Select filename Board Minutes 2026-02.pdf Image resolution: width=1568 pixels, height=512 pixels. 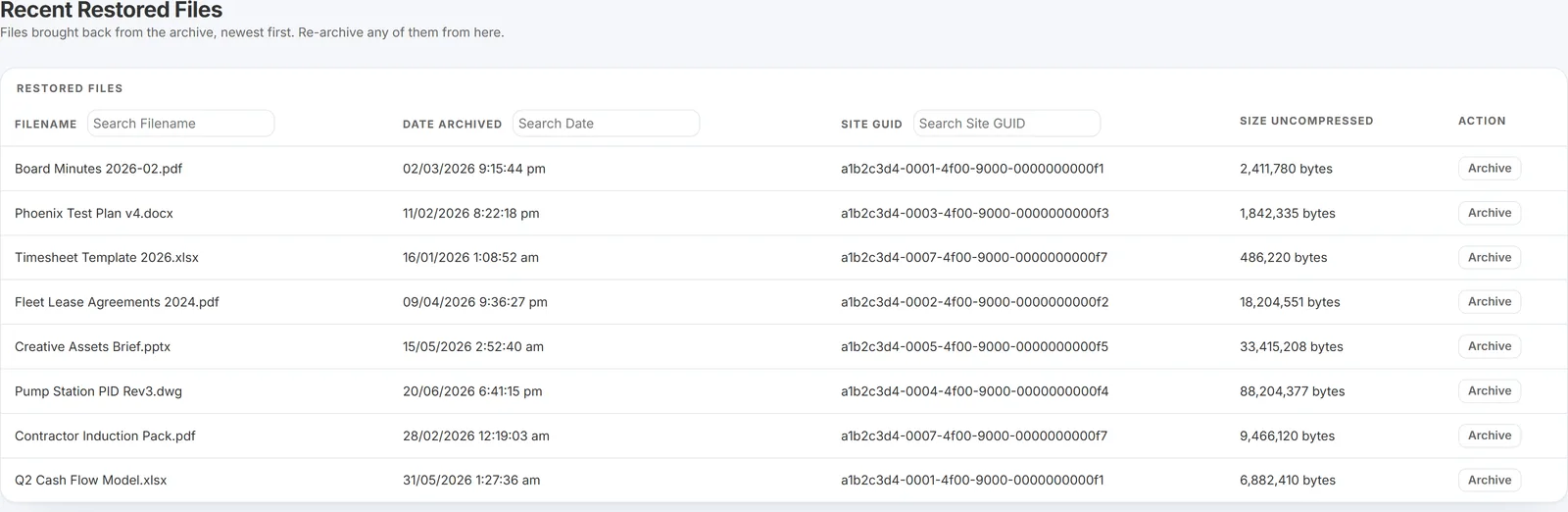click(x=98, y=169)
